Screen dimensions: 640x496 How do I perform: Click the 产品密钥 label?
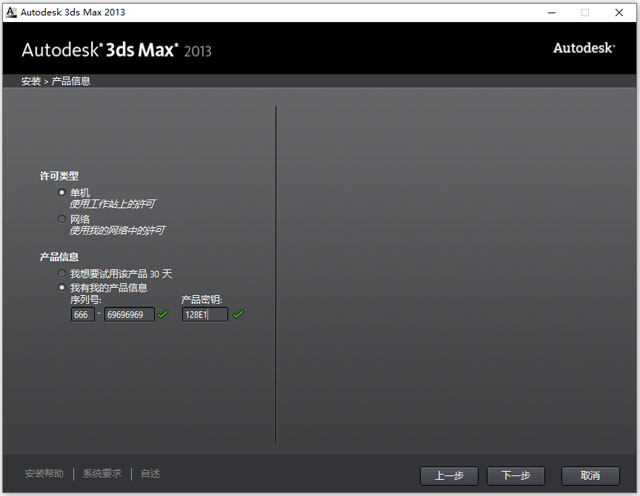click(202, 300)
